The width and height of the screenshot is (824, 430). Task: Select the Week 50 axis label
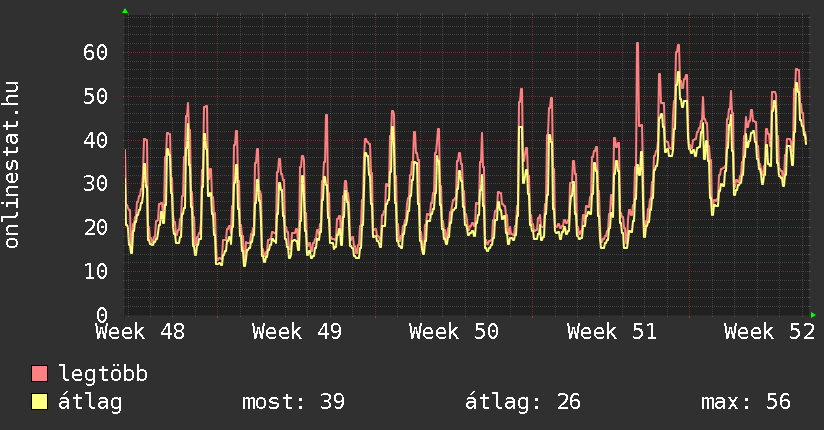[x=454, y=331]
